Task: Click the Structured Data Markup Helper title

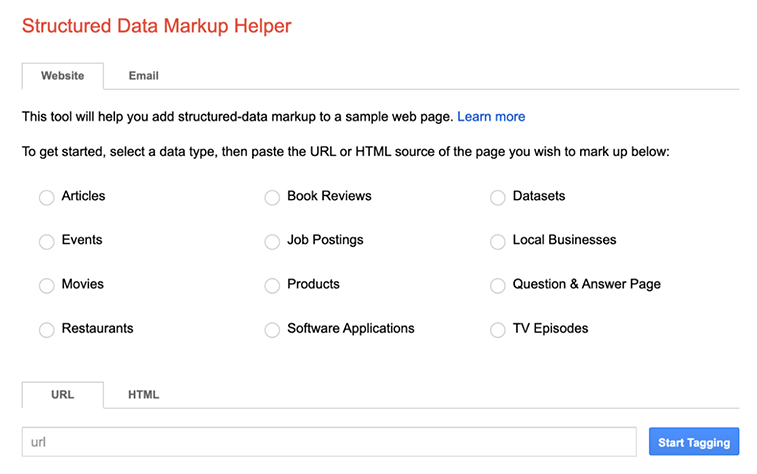Action: [157, 26]
